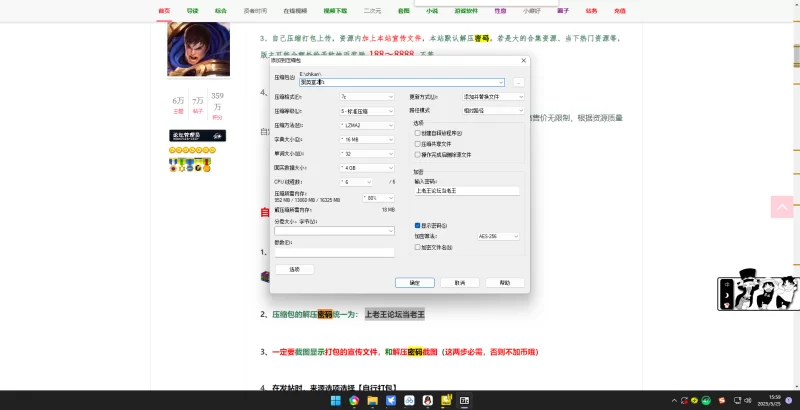Open the user avatar picture

(198, 49)
